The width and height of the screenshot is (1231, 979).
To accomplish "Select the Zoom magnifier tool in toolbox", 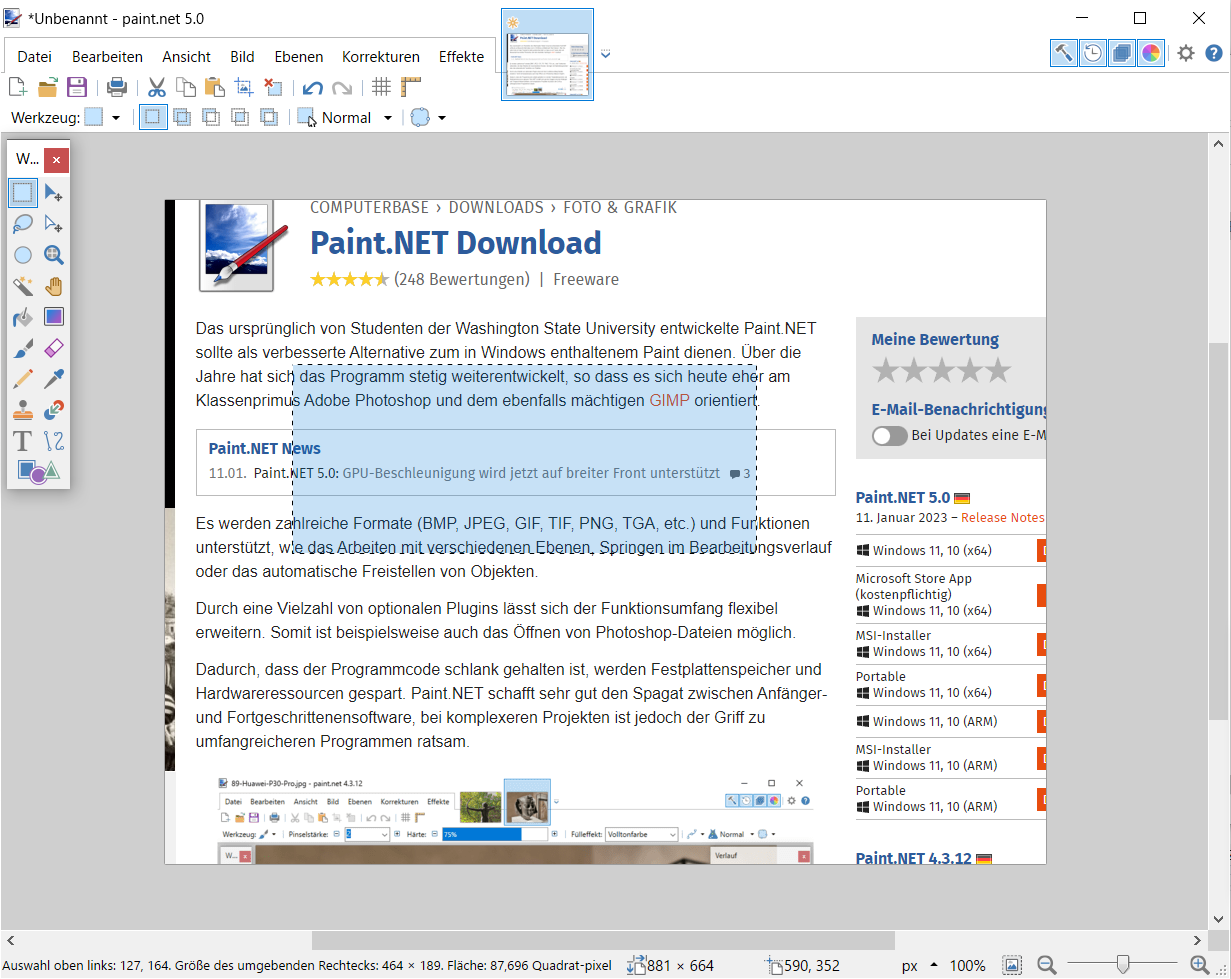I will click(x=54, y=255).
